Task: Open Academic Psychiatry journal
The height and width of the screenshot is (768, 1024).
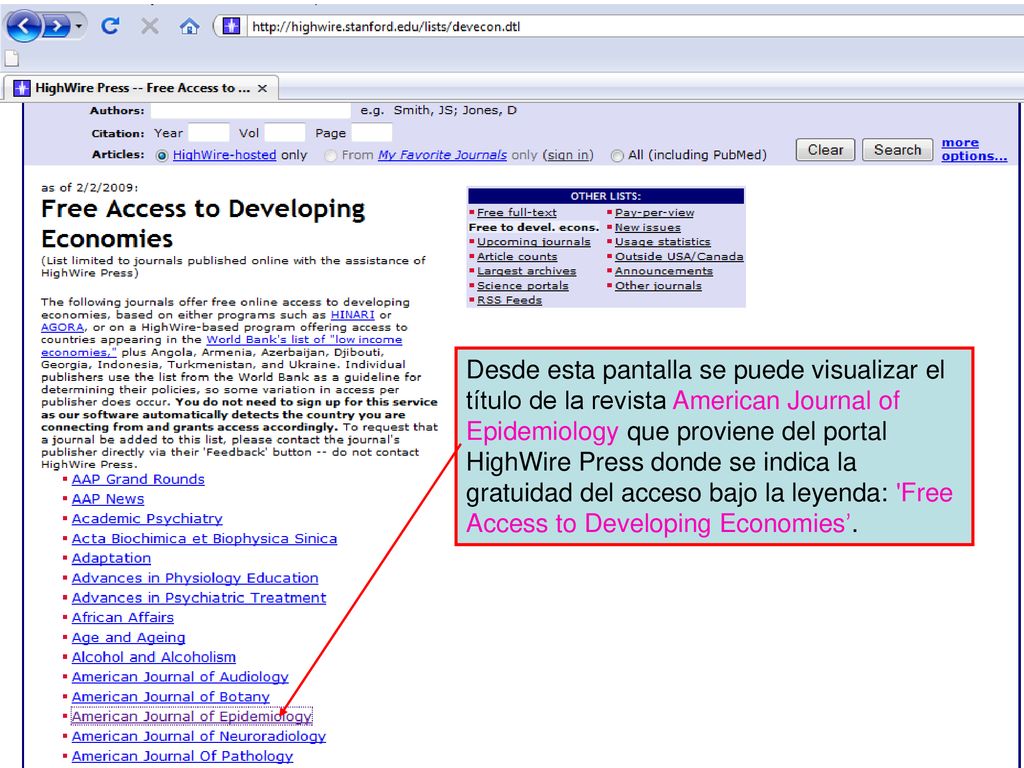Action: coord(147,519)
